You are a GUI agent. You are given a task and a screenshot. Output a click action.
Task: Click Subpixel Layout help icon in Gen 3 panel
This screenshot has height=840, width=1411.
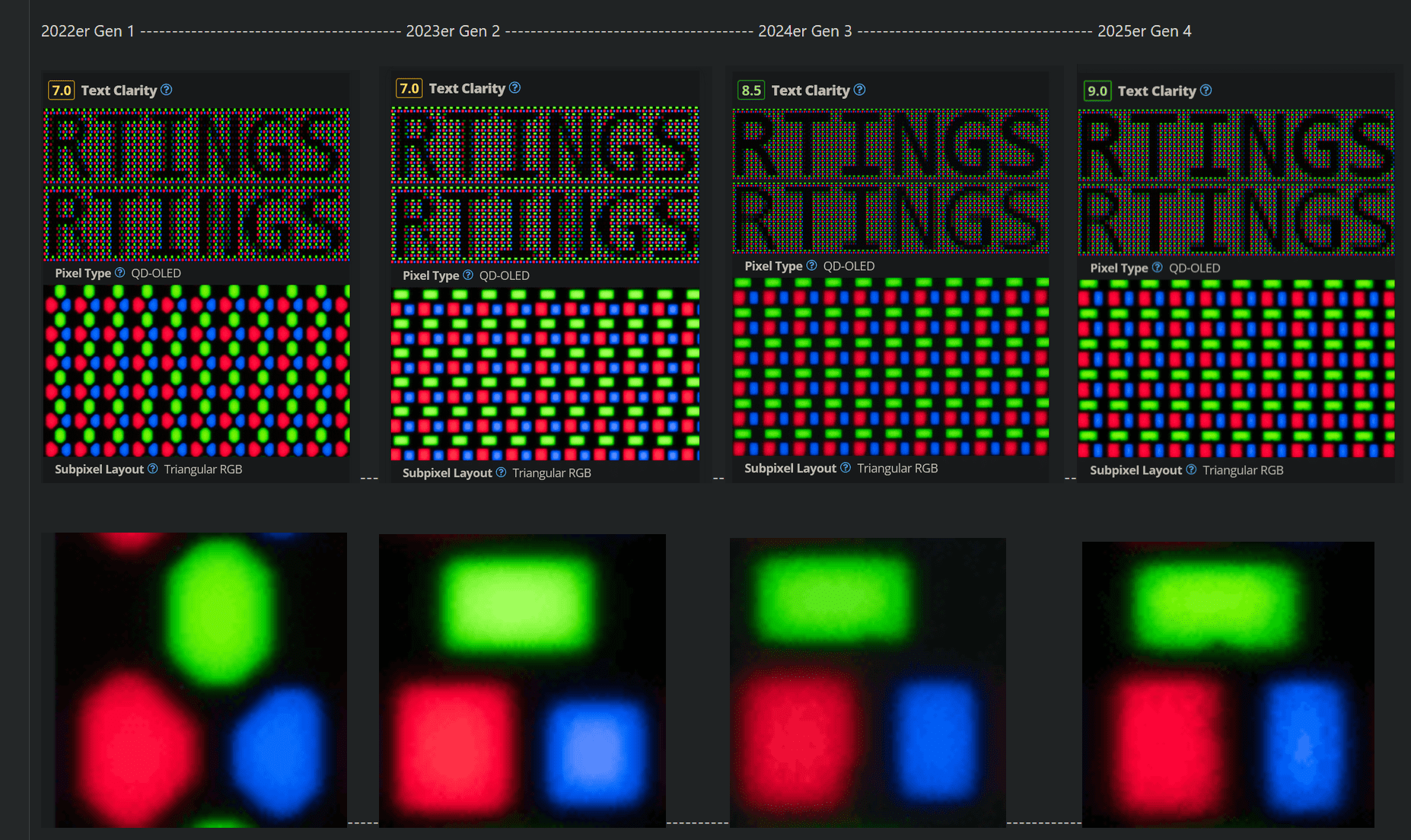click(846, 468)
